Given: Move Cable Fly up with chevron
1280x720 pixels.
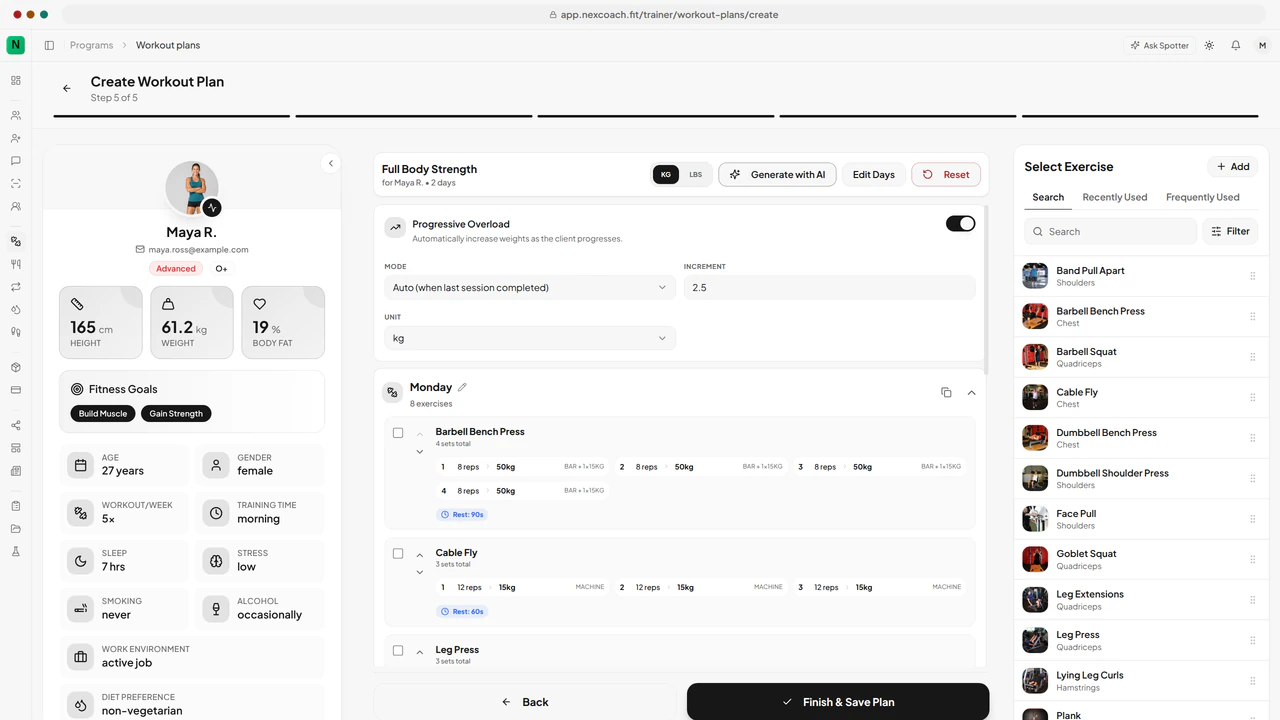Looking at the screenshot, I should [x=420, y=555].
